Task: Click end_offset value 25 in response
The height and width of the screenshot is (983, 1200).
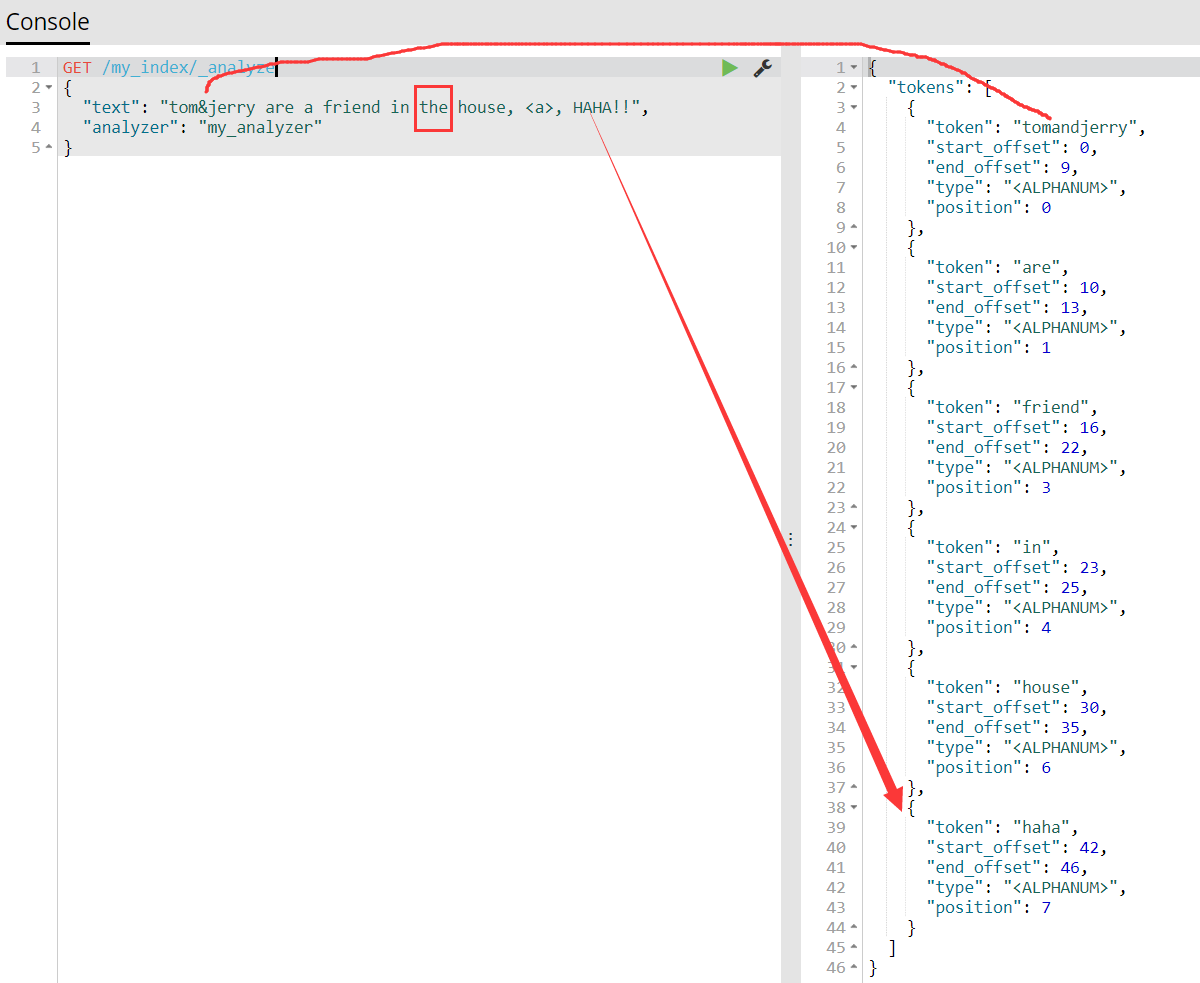Action: point(1071,587)
